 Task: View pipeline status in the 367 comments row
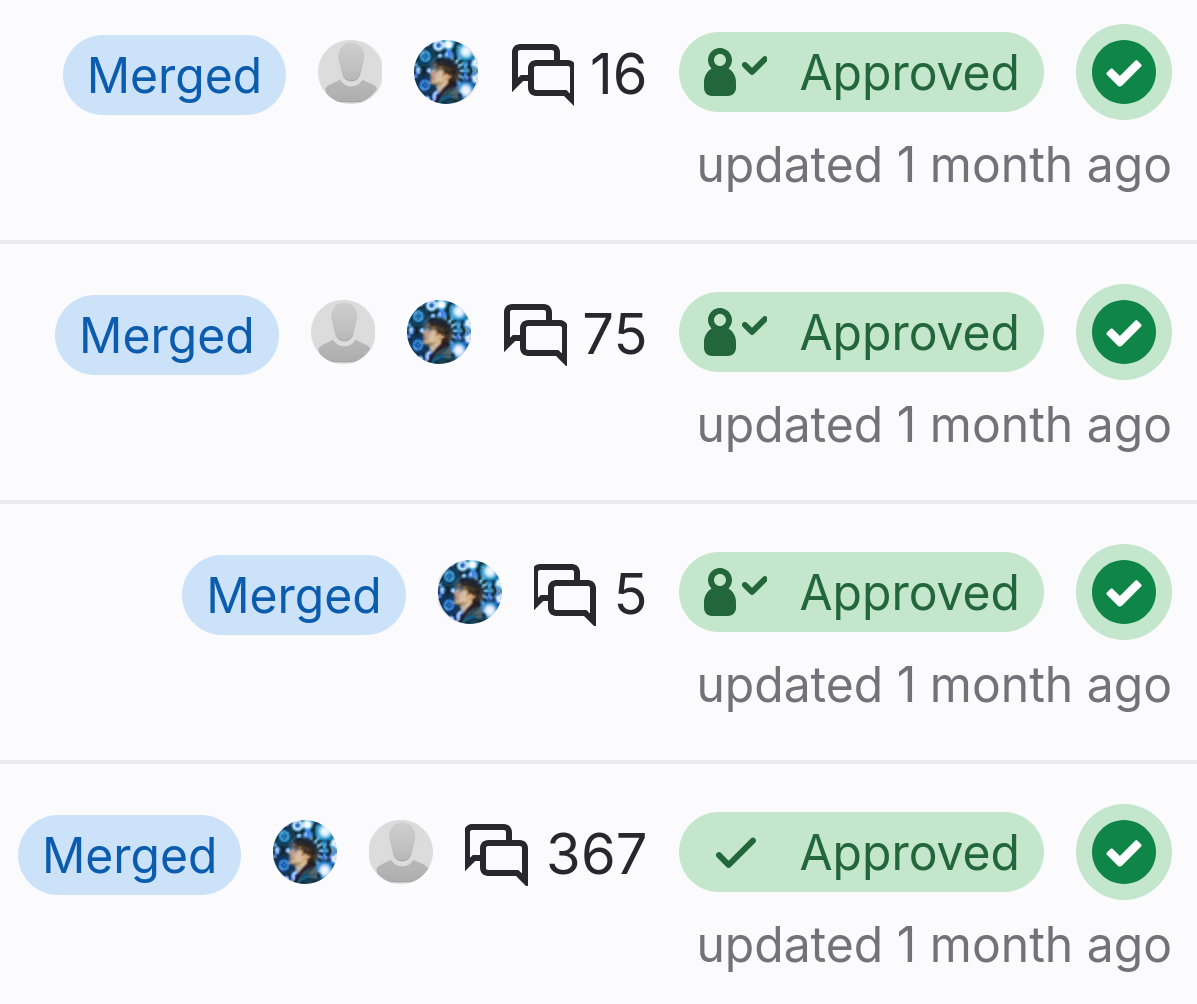coord(1123,852)
